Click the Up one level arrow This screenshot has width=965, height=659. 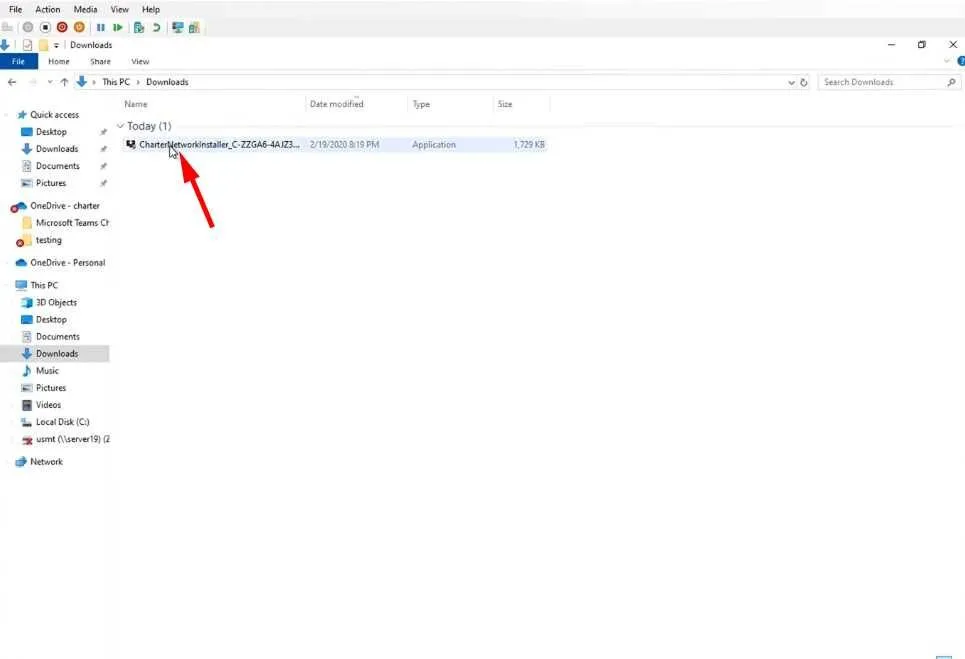tap(65, 82)
